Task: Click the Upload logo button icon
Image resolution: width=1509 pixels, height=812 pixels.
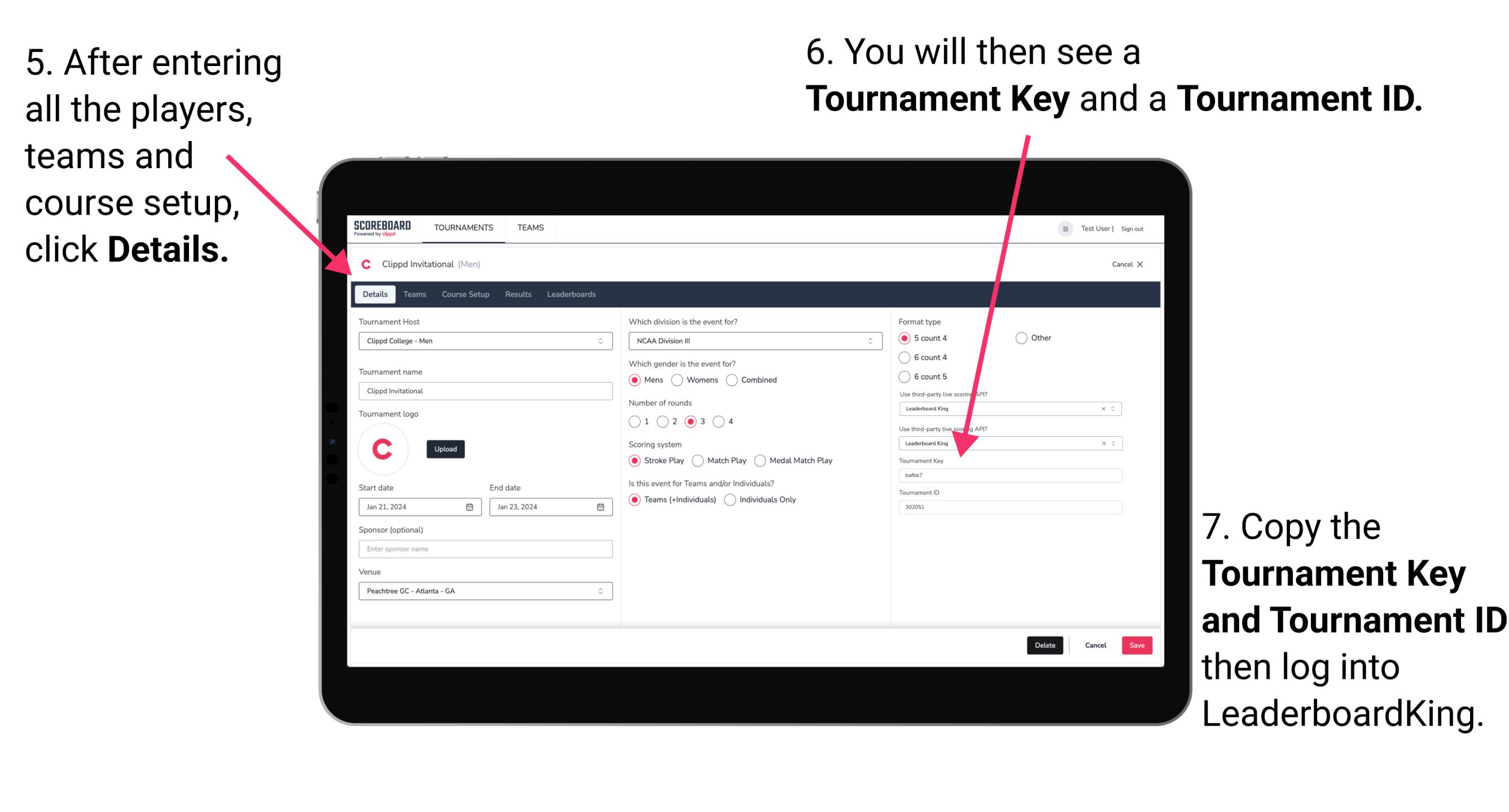Action: pyautogui.click(x=447, y=449)
